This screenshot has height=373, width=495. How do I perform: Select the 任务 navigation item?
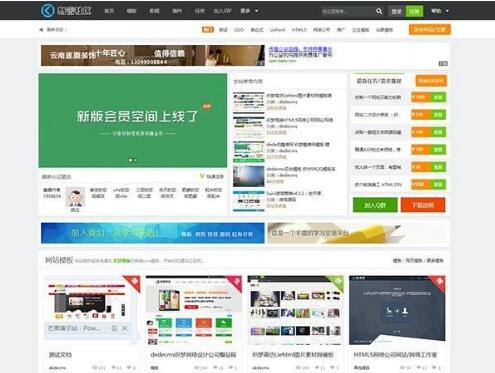coord(199,11)
